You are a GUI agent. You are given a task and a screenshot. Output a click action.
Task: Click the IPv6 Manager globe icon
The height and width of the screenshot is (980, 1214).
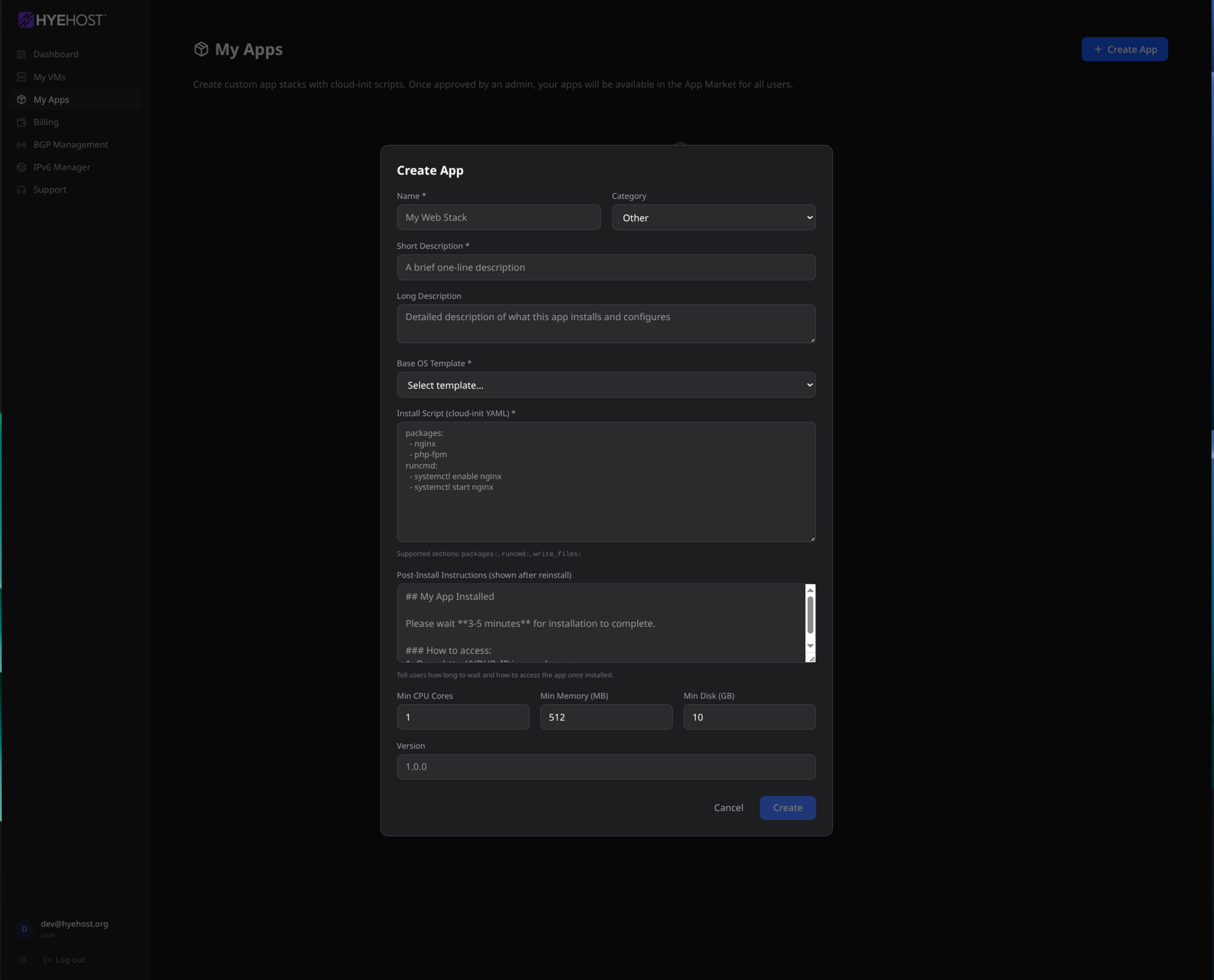point(21,167)
